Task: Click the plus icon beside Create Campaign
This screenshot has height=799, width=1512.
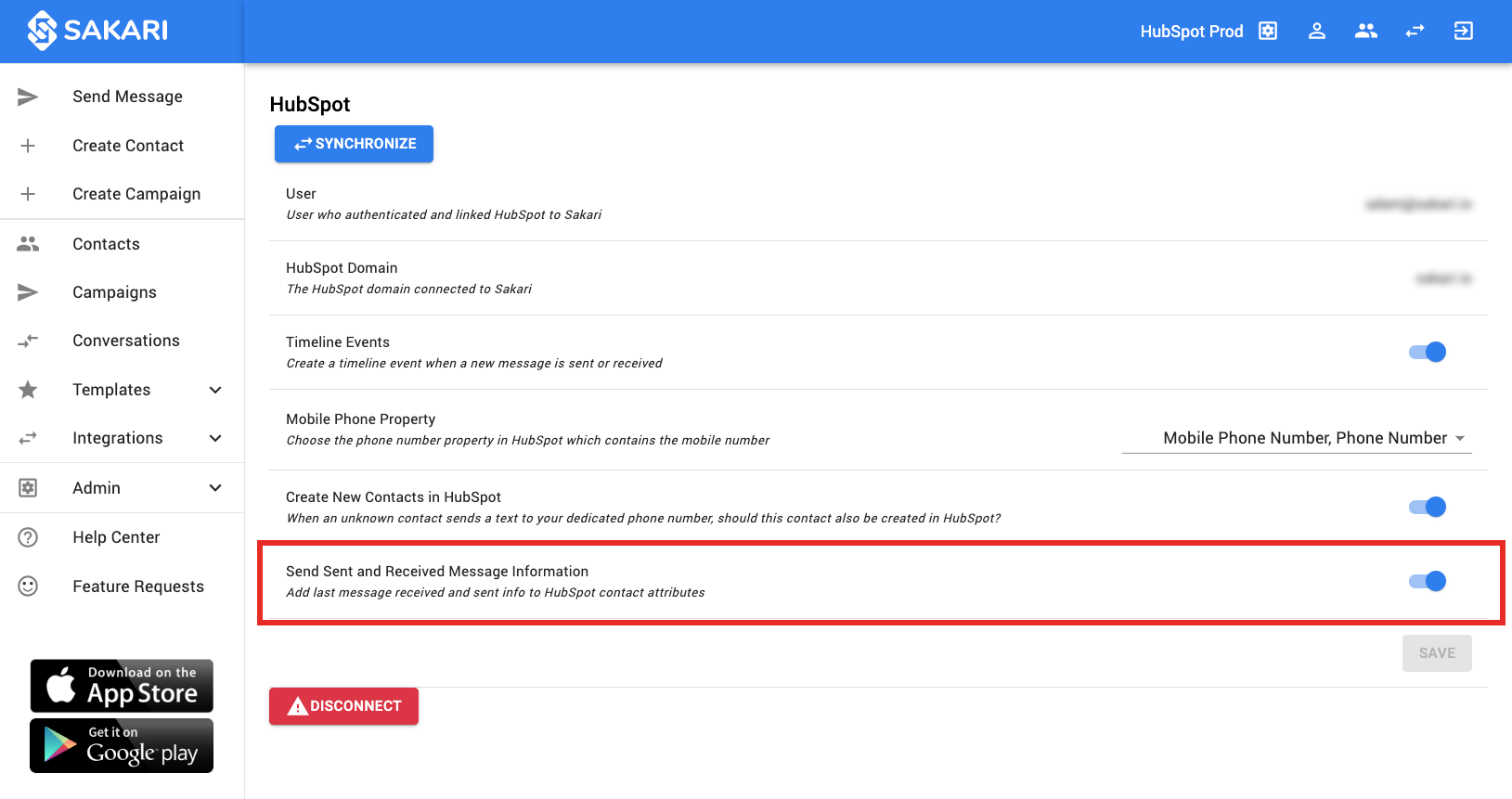Action: (x=28, y=194)
